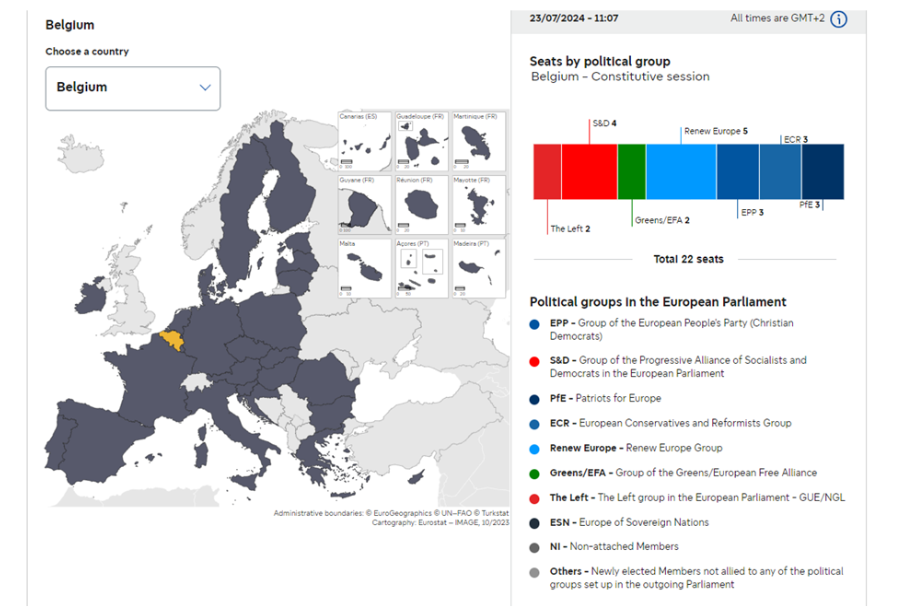The width and height of the screenshot is (920, 616).
Task: Open the Guyane (FR) inset map
Action: click(x=364, y=205)
